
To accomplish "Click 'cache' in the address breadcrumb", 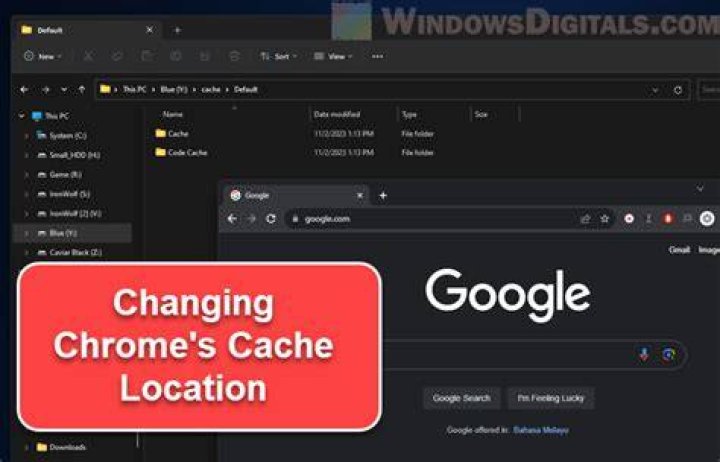I will [211, 90].
